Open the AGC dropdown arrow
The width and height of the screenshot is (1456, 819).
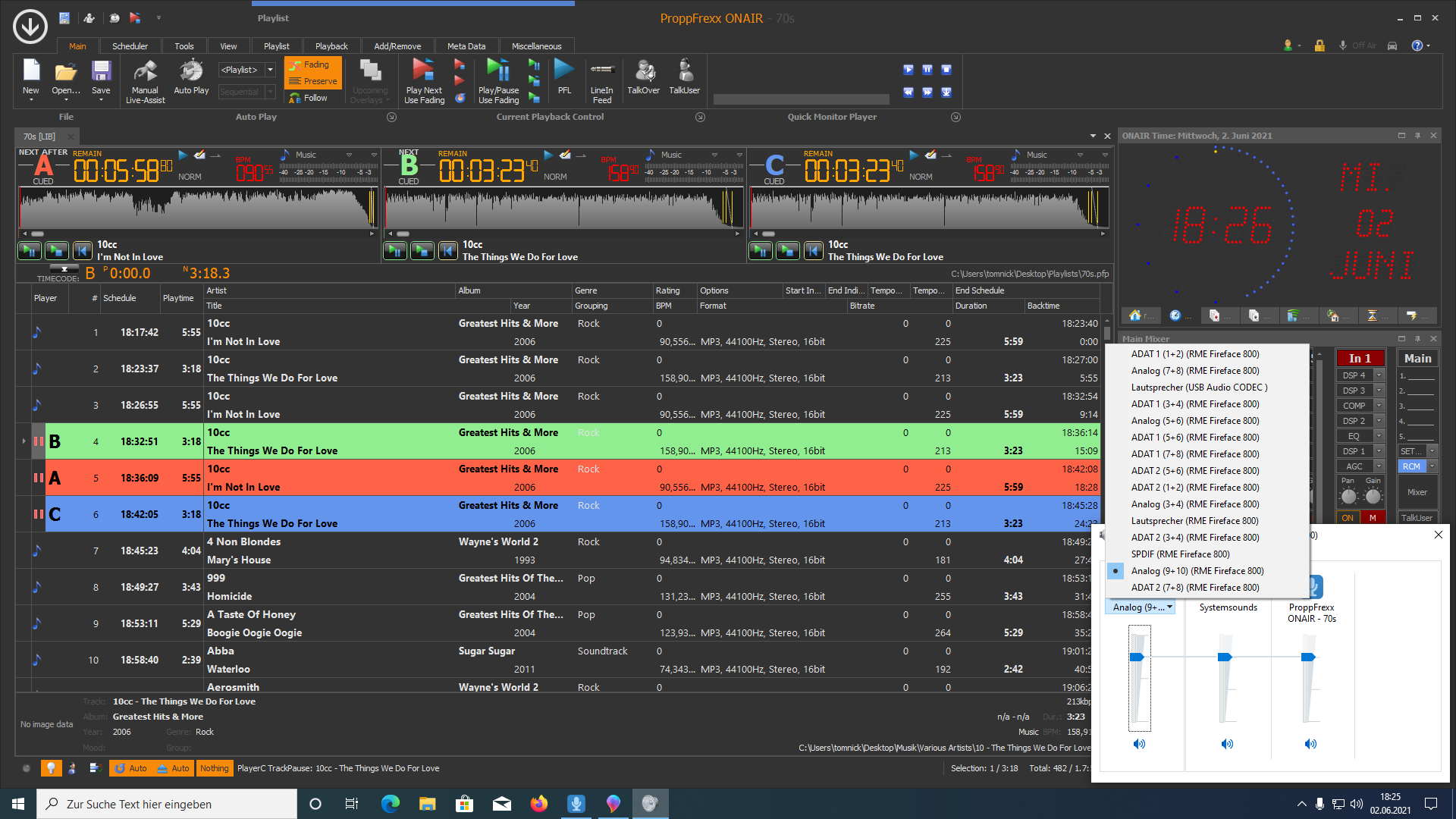pyautogui.click(x=1379, y=466)
